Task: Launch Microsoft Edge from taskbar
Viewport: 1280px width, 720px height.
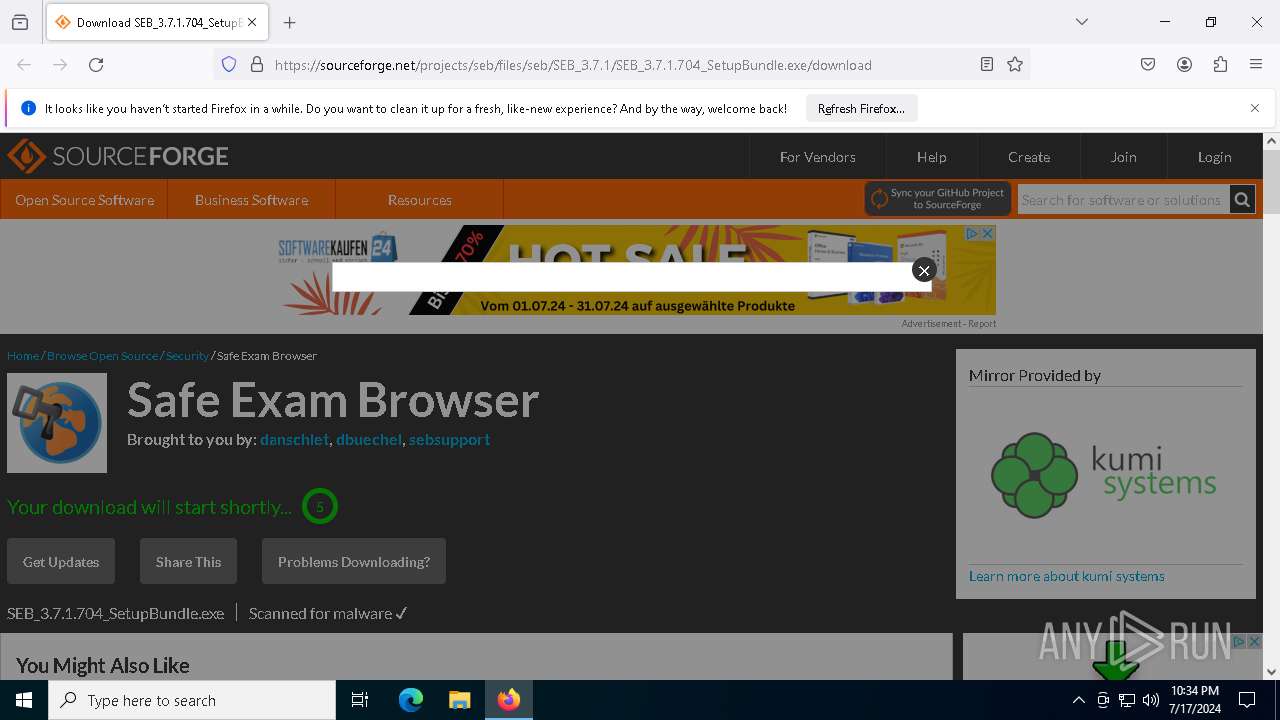Action: pos(411,700)
